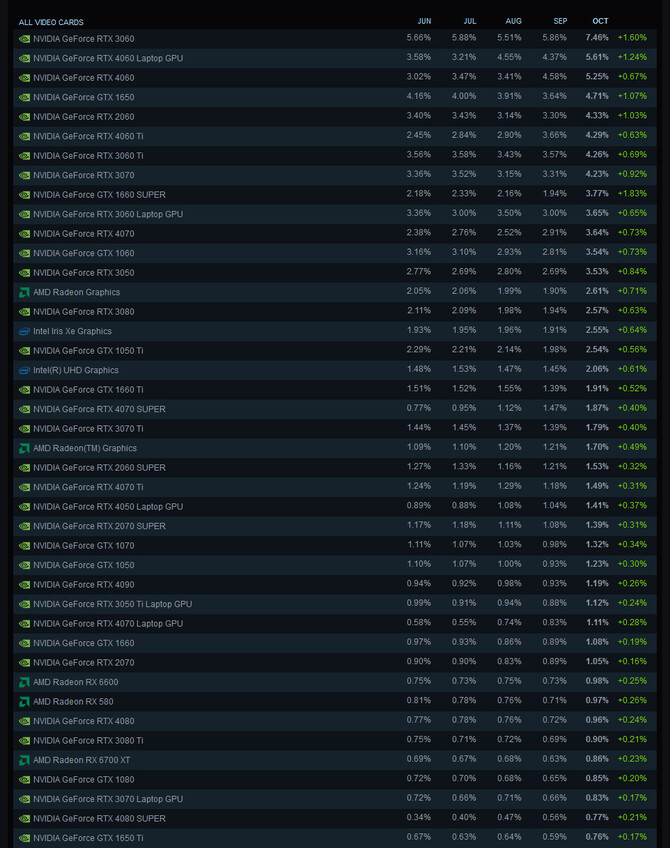This screenshot has width=670, height=848.
Task: Select the NVIDIA GeForce GTX 1660 Ti name
Action: [x=88, y=390]
